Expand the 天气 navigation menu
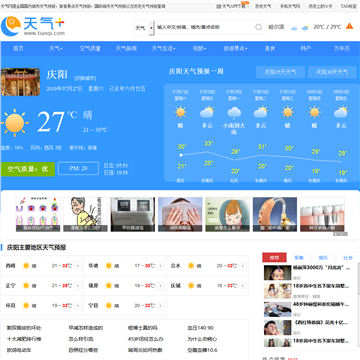Screen dimensions: 360x360 tap(56, 49)
